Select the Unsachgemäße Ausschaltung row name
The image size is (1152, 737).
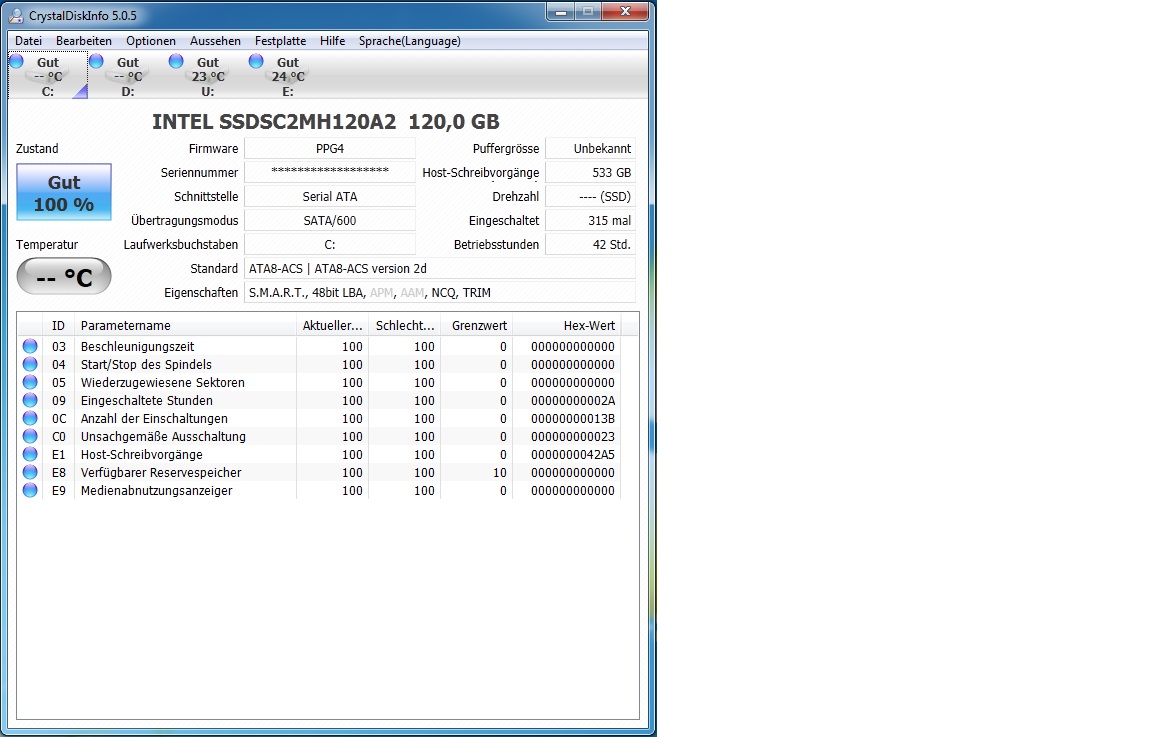tap(163, 436)
